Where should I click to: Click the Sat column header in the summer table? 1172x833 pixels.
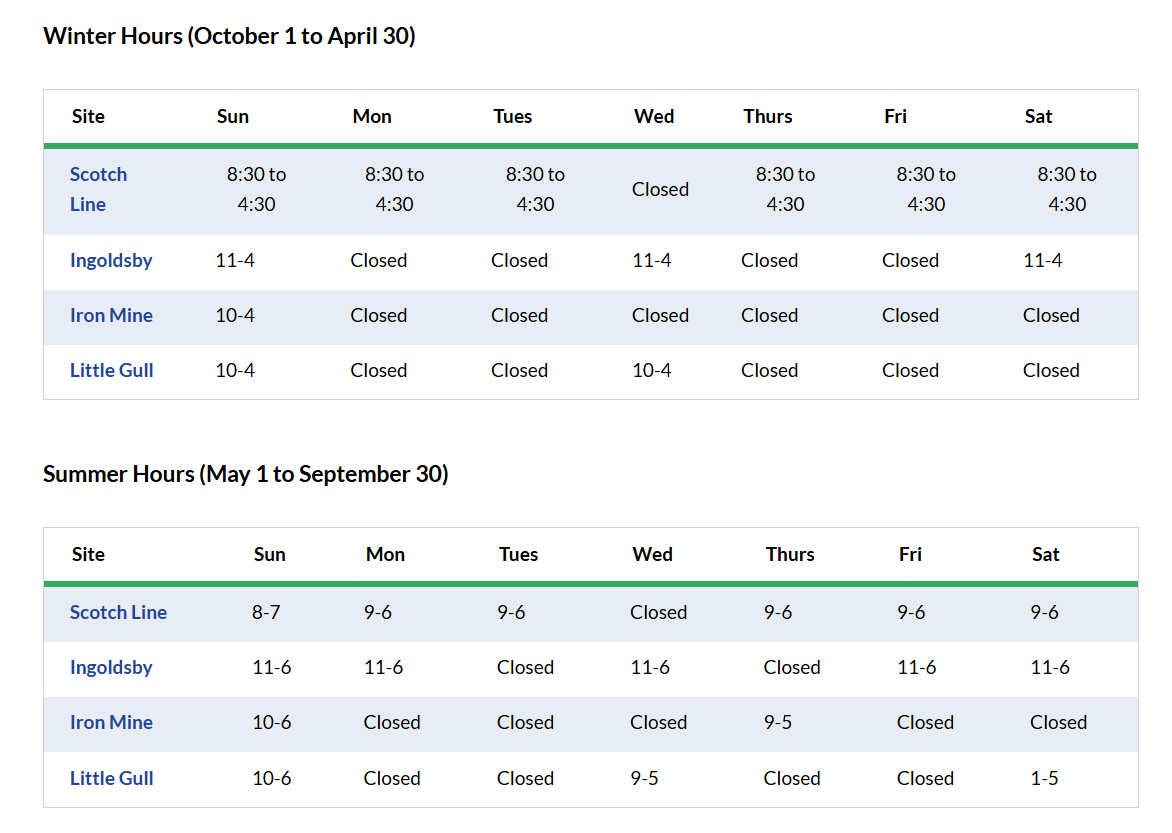[x=1045, y=555]
